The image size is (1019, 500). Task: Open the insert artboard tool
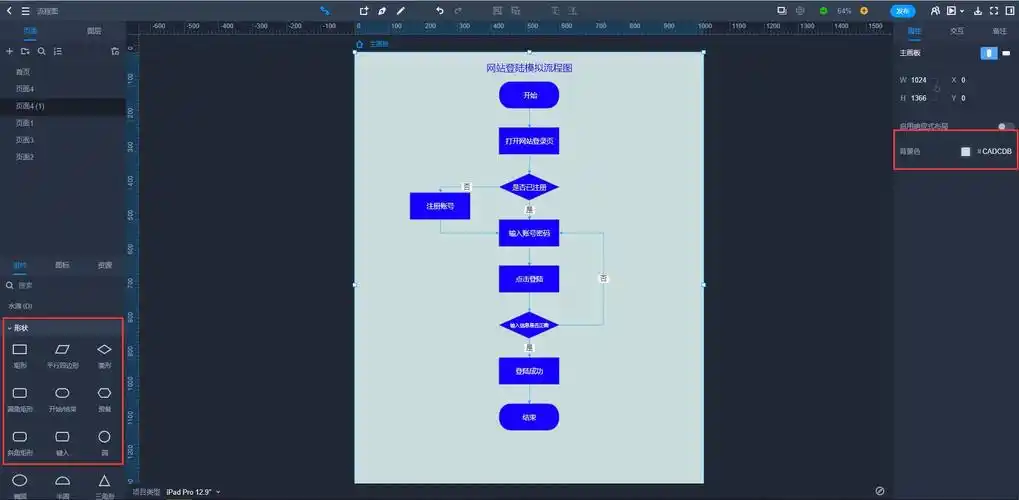(x=364, y=10)
